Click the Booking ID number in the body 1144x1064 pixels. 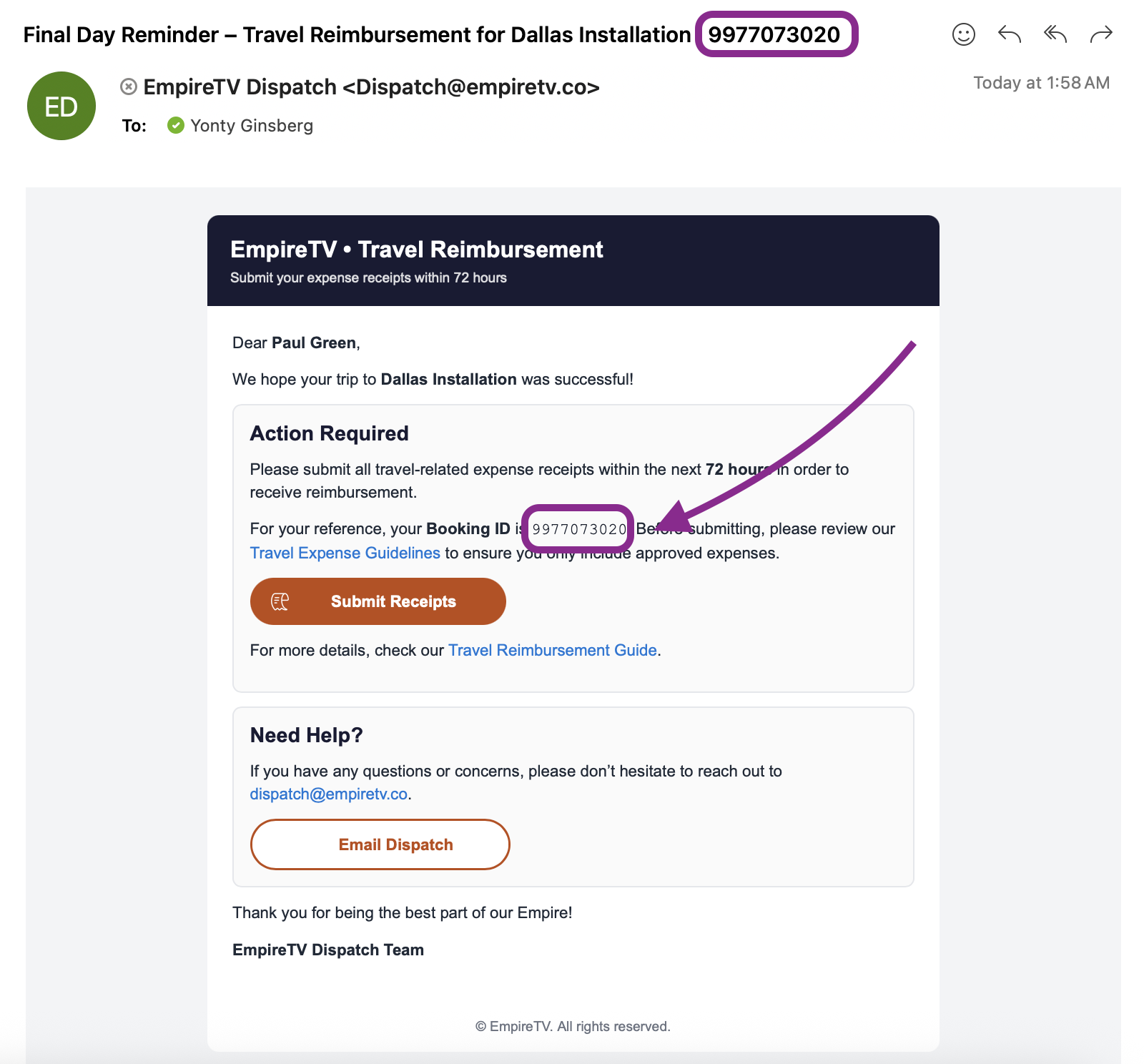(x=578, y=529)
